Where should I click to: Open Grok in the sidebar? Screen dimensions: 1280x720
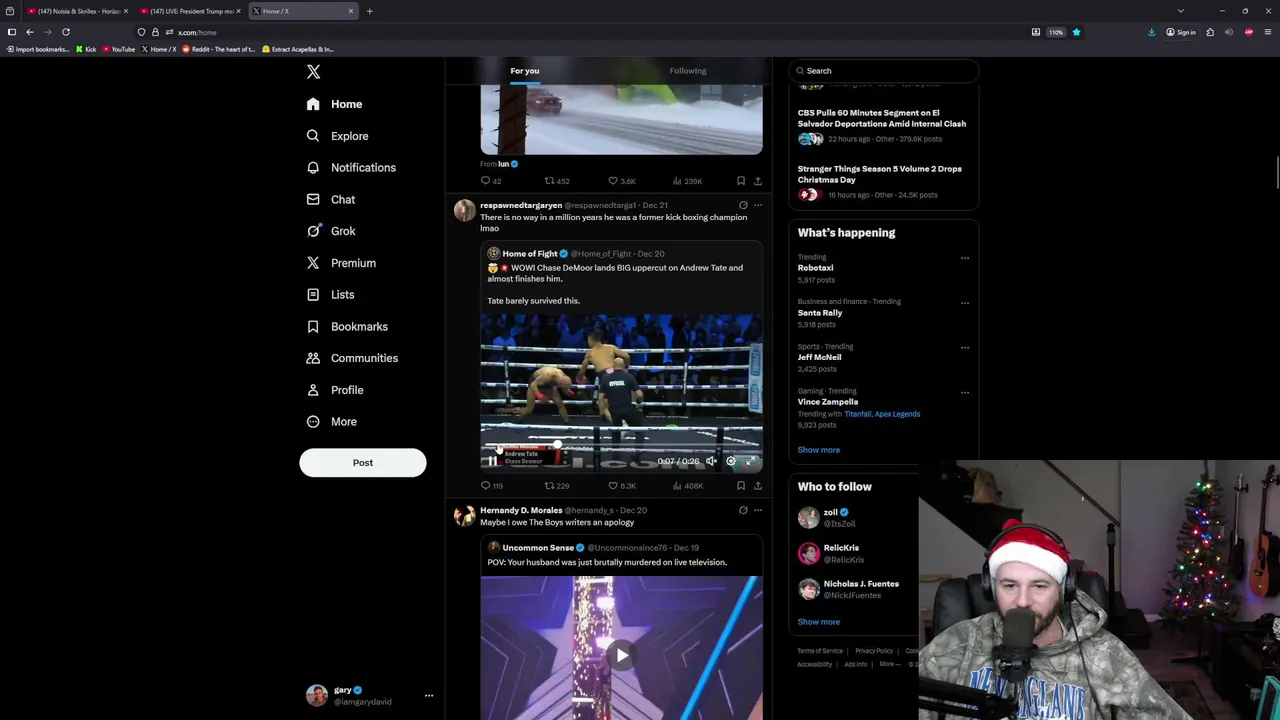331,231
